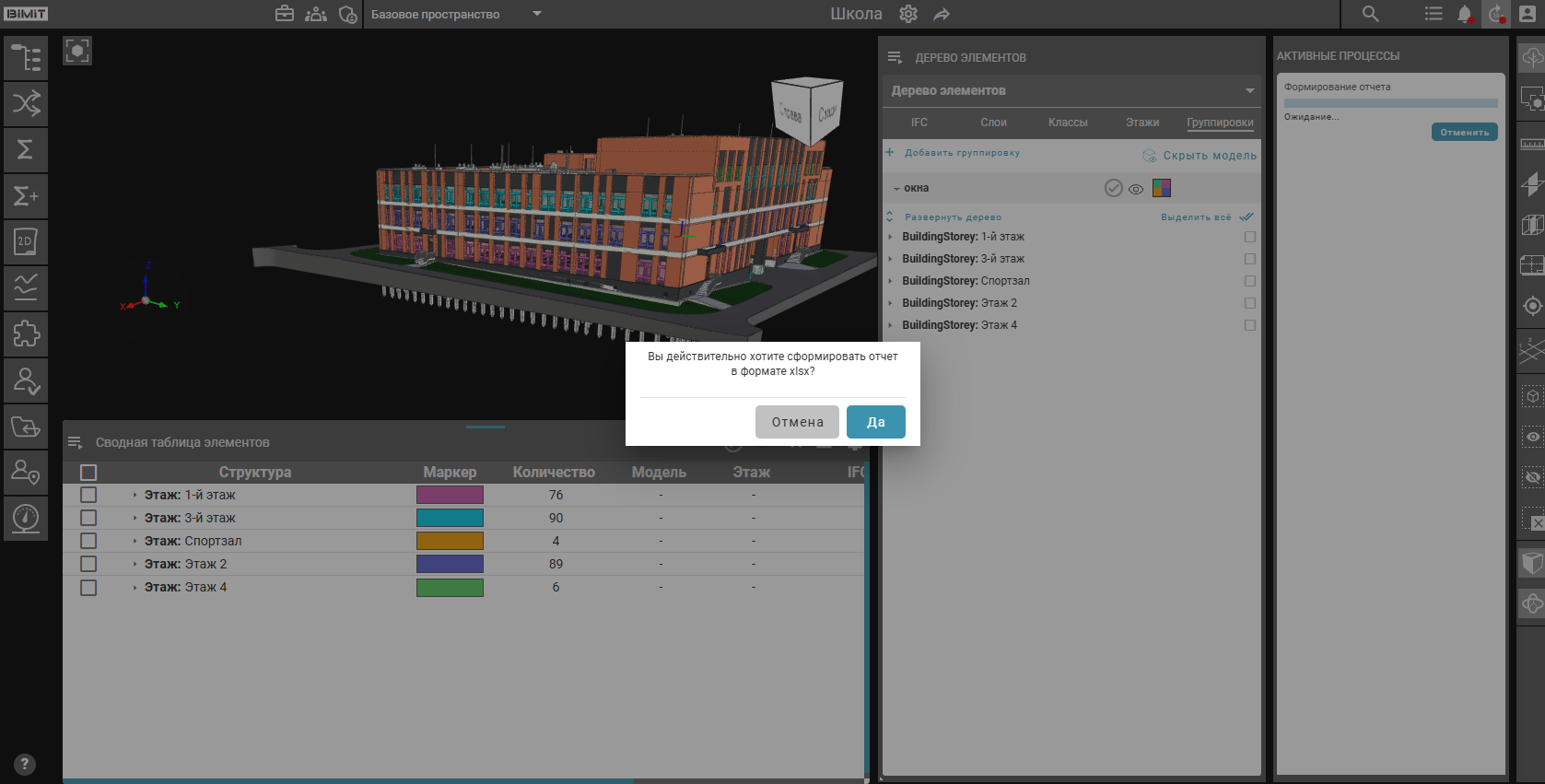Open the 2D drawings tool
This screenshot has height=784, width=1545.
point(26,241)
